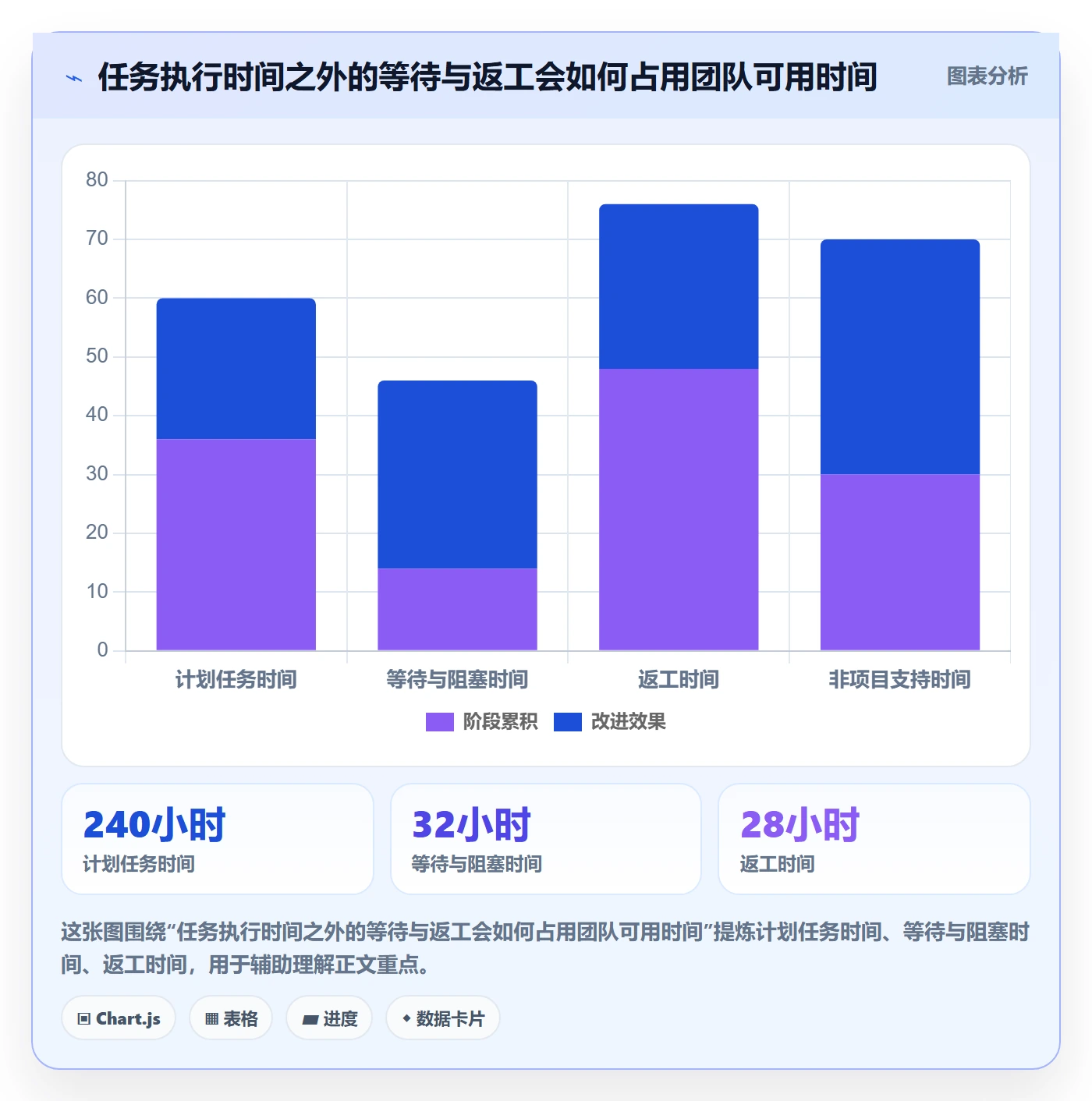The image size is (1092, 1101).
Task: Click the blue segment of 返工时间 bar
Action: [679, 286]
